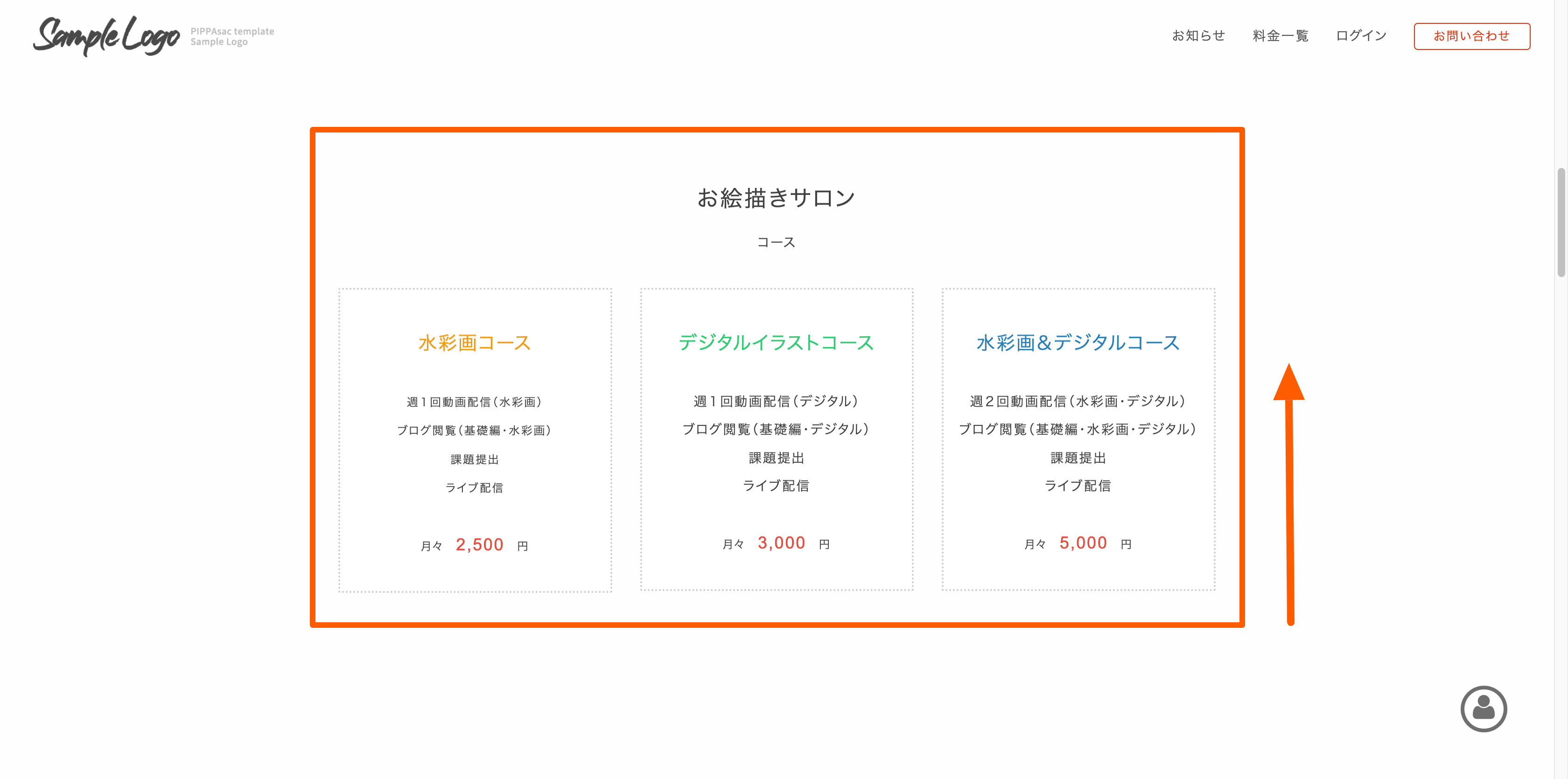Open the user profile circle icon

pos(1483,709)
